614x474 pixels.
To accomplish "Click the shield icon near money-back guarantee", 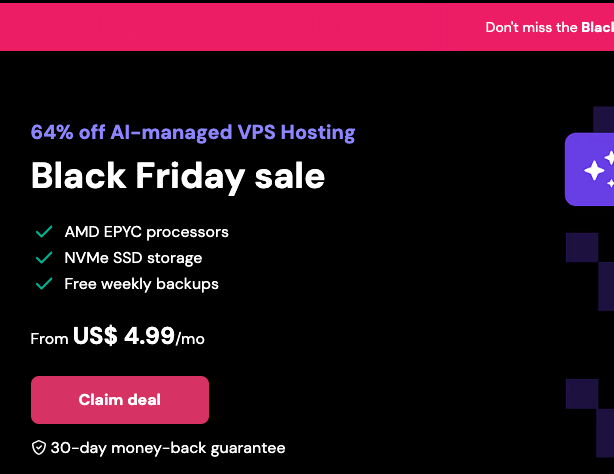I will coord(39,448).
